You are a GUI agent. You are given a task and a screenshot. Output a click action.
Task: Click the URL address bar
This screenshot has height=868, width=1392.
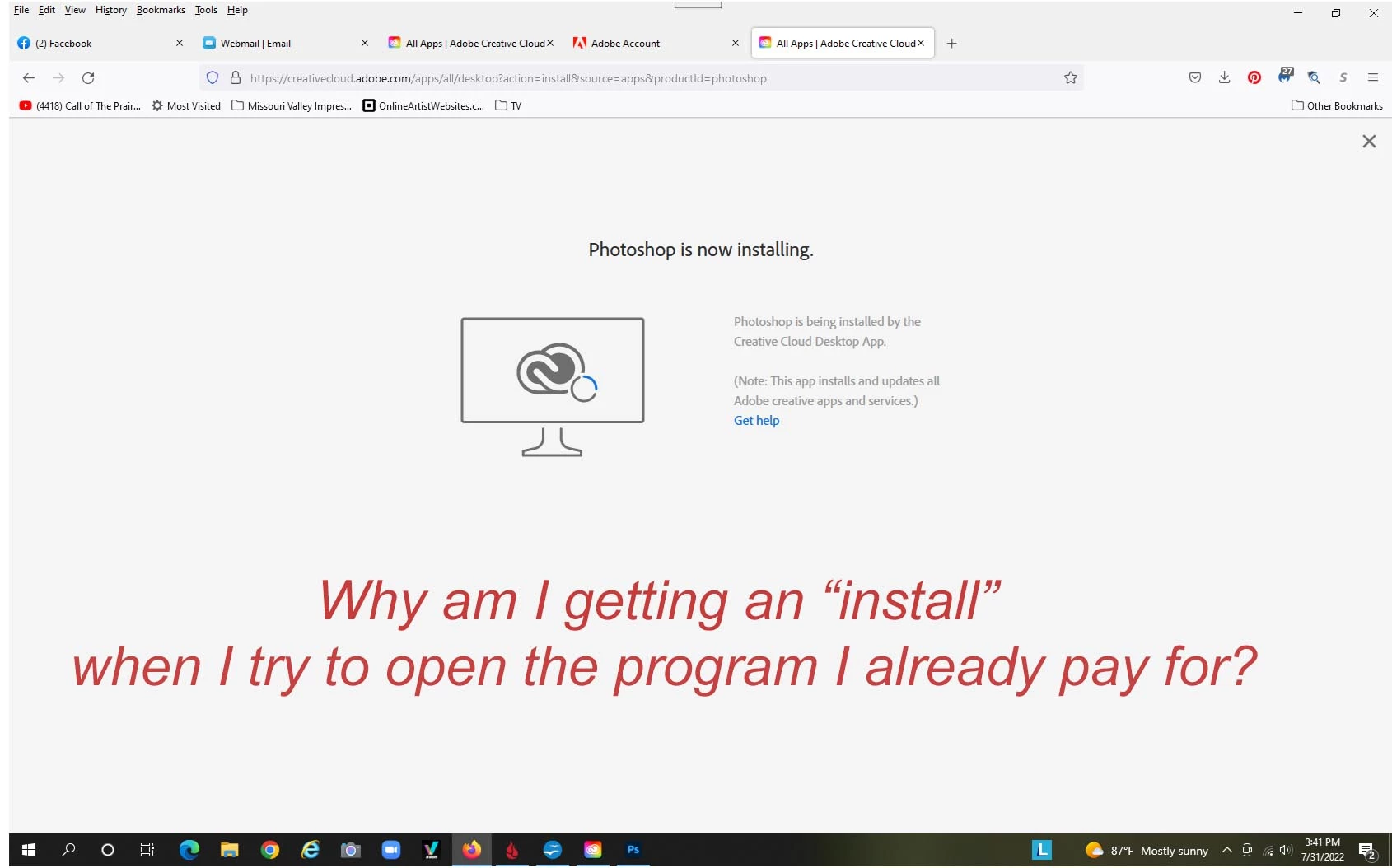click(642, 78)
